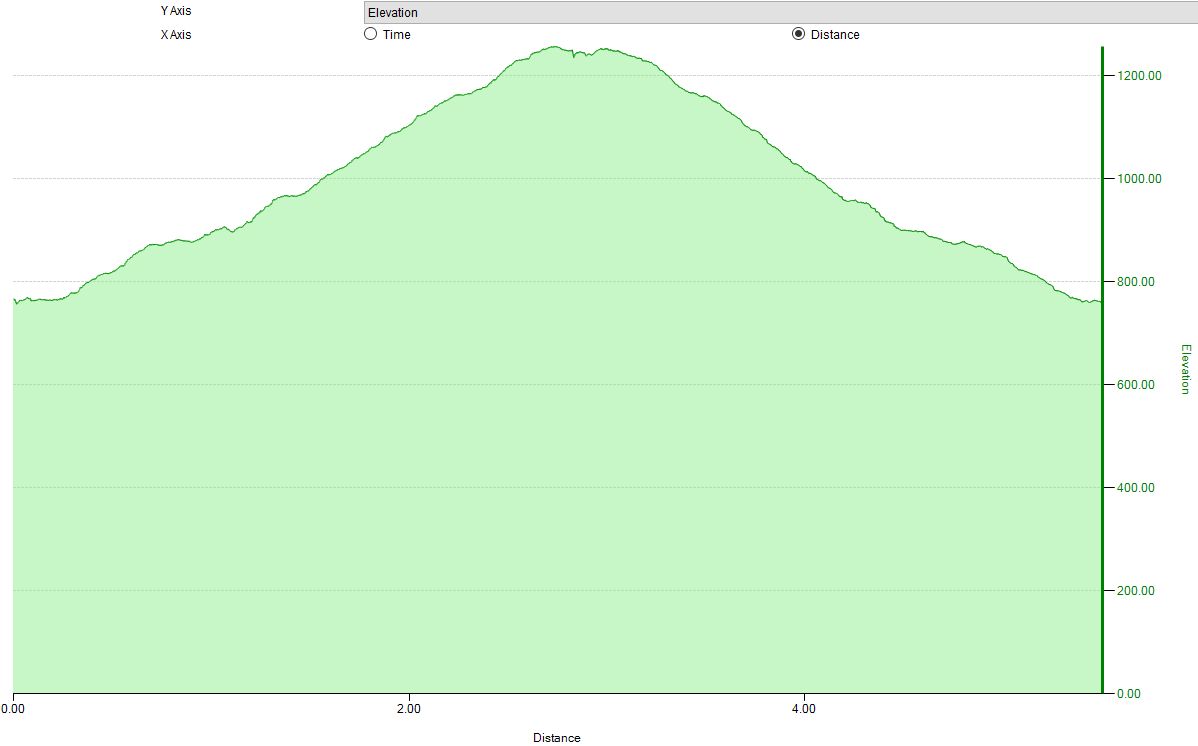Click the elevation profile peak on the chart
This screenshot has height=746, width=1198.
[x=555, y=47]
